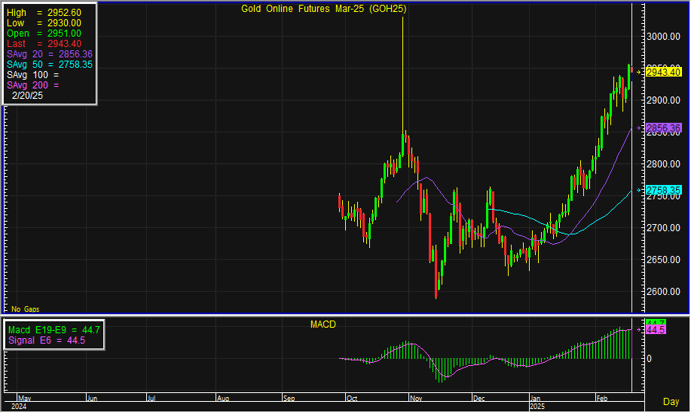Click the purple 2856.36 moving average tag
The width and height of the screenshot is (691, 413).
pos(661,128)
